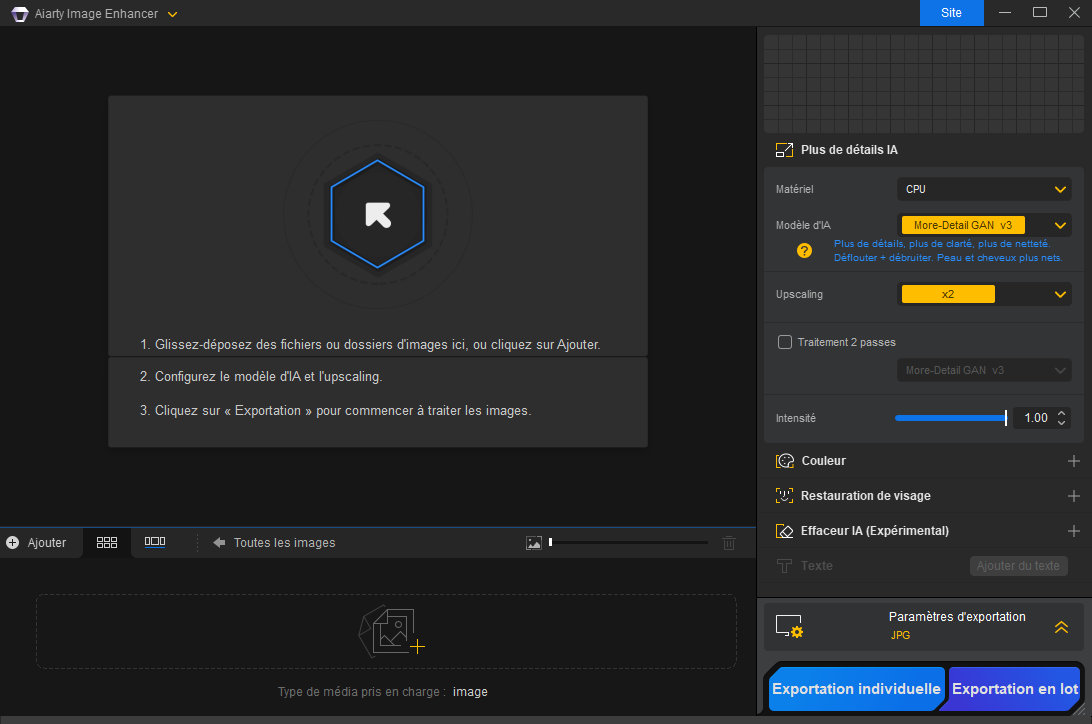Click the thumbnail size image icon

coord(534,543)
